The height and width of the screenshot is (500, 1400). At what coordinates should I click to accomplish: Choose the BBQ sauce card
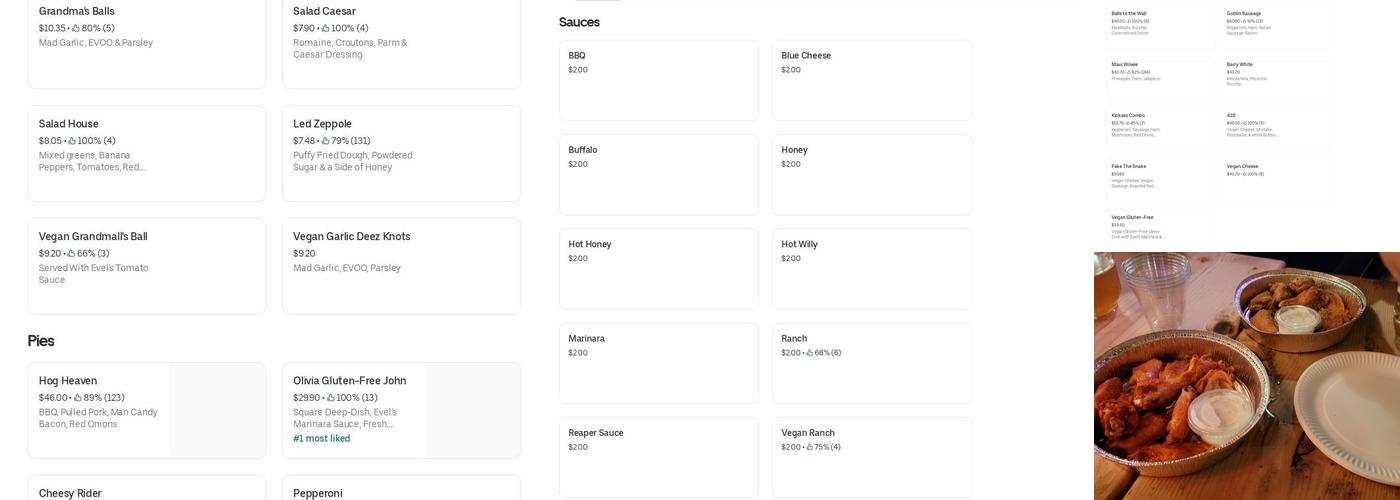[x=658, y=80]
